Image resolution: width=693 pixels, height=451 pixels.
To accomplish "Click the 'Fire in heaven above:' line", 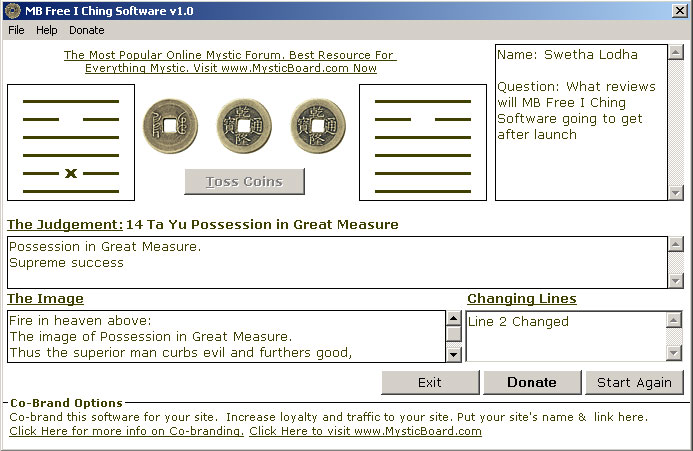I will (80, 321).
